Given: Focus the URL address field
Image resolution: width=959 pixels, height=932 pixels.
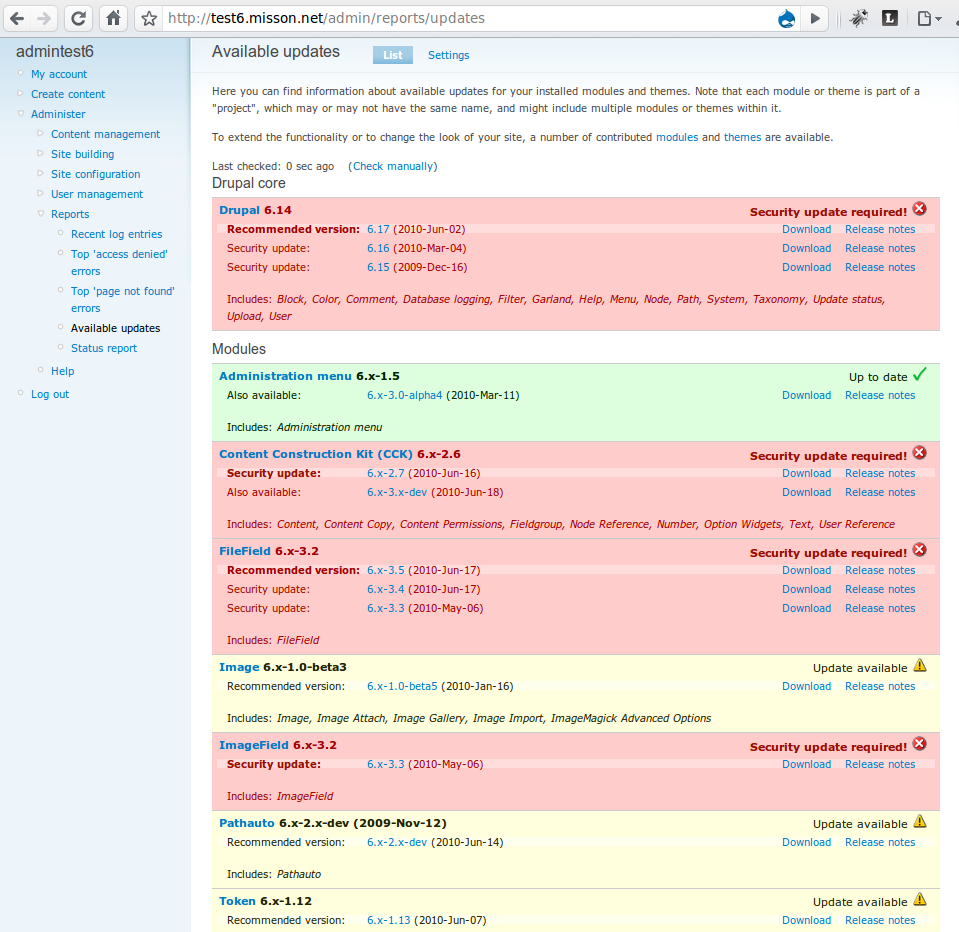Looking at the screenshot, I should pyautogui.click(x=468, y=18).
